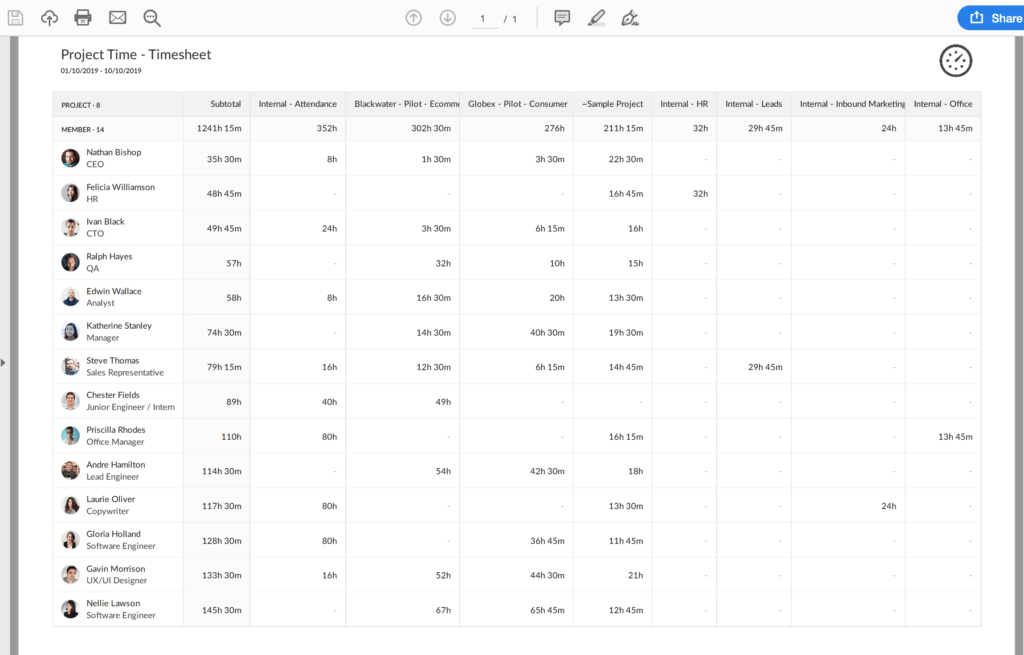Screen dimensions: 1024x655
Task: Select the highlighter annotation tool
Action: coord(597,17)
